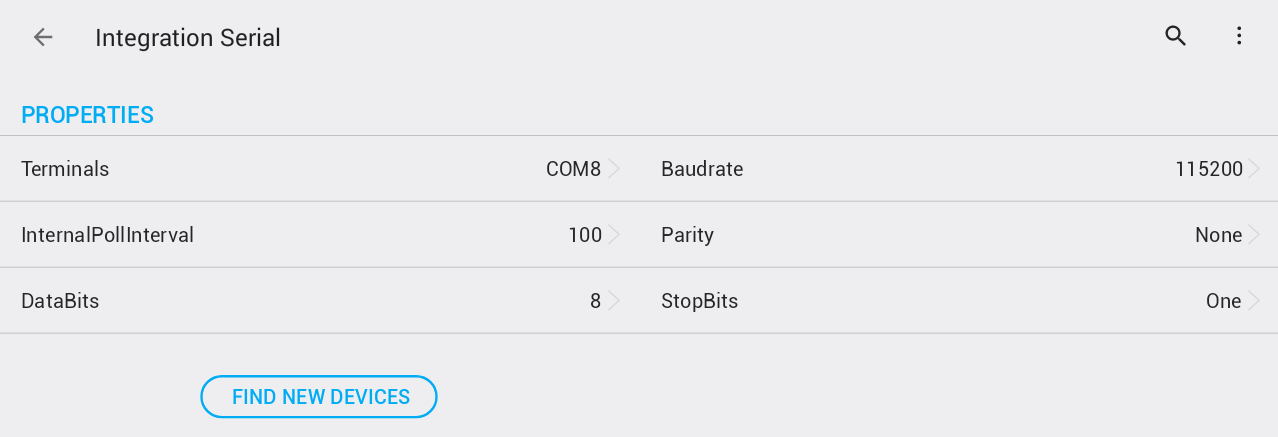Change the COM8 terminal value

[x=573, y=169]
